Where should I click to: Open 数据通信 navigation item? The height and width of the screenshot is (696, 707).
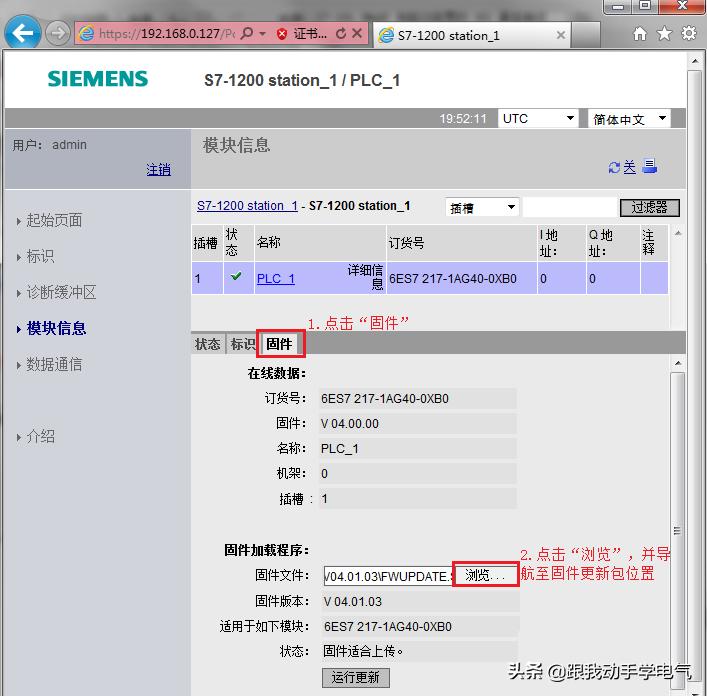[x=54, y=364]
